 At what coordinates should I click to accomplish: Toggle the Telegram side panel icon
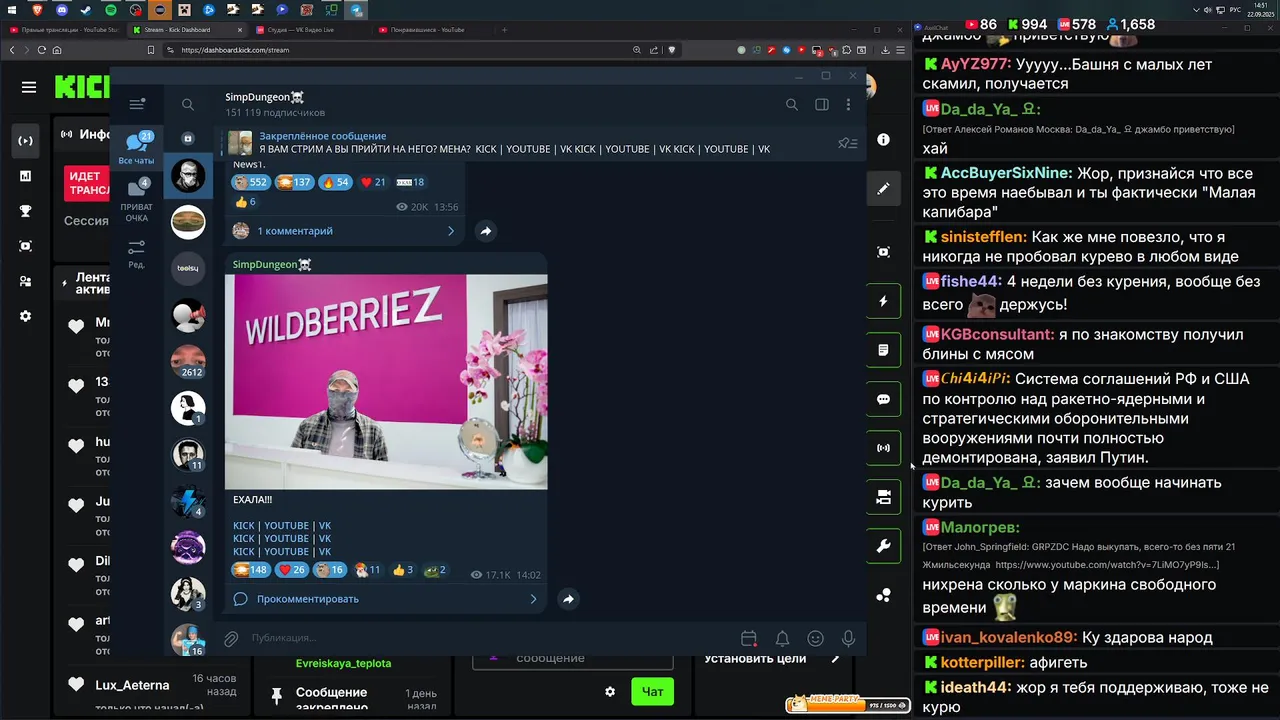[x=822, y=104]
